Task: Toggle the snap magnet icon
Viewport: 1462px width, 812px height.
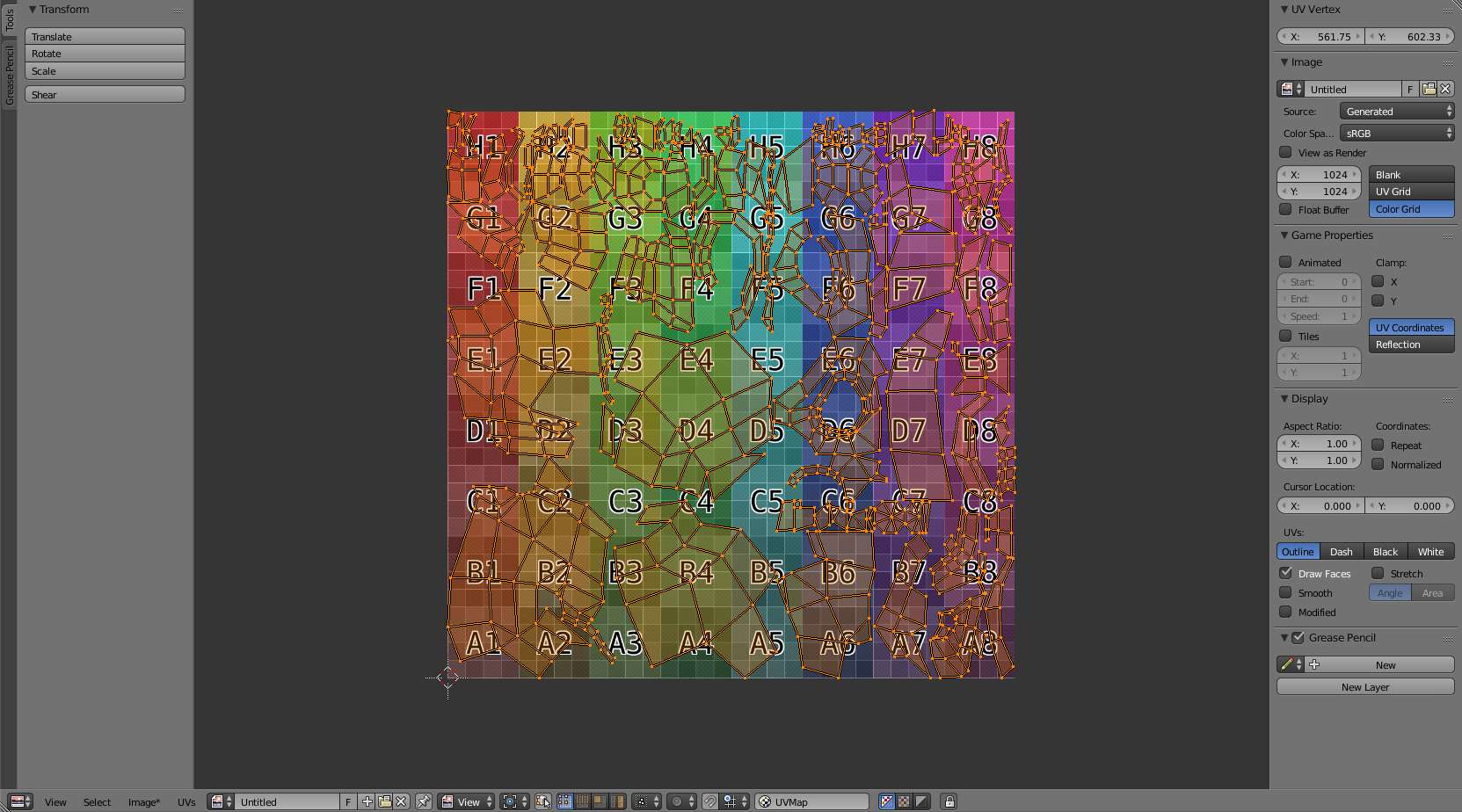Action: (x=710, y=801)
